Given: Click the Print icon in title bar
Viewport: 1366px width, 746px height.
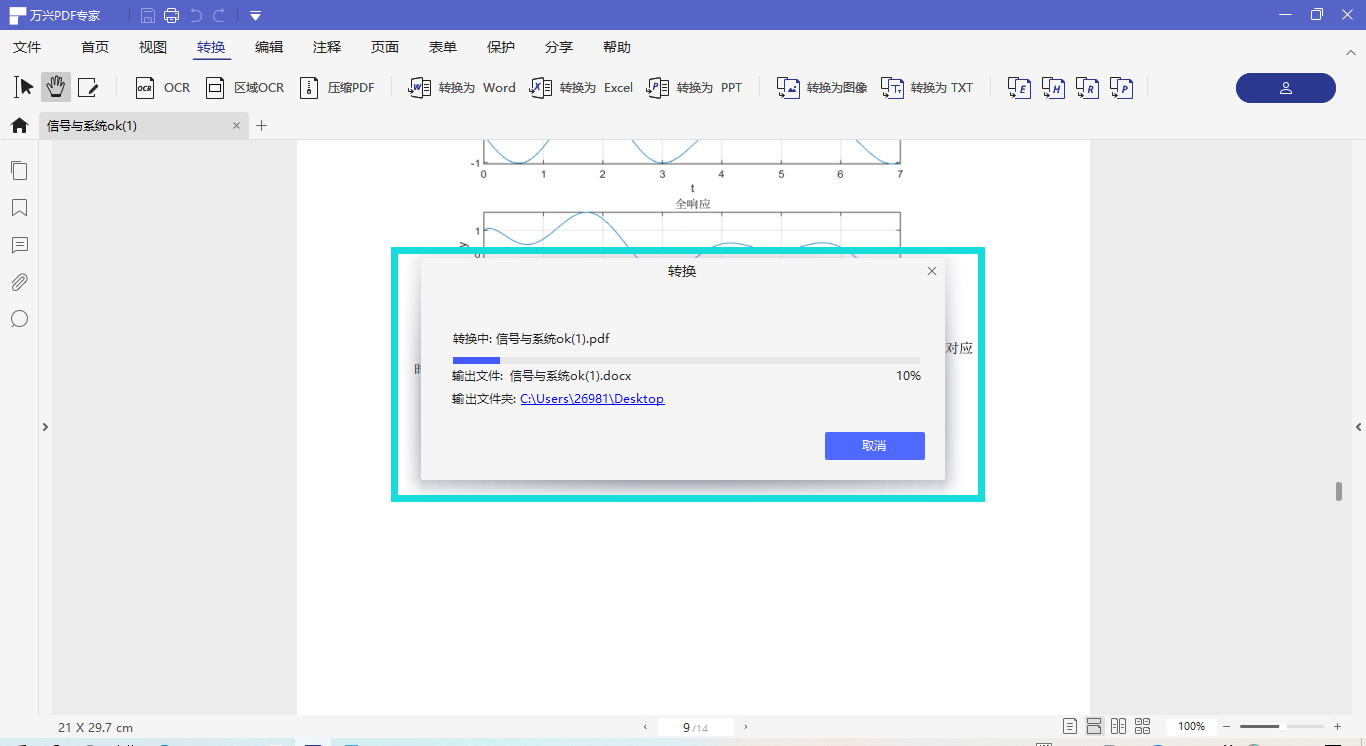Looking at the screenshot, I should point(171,15).
